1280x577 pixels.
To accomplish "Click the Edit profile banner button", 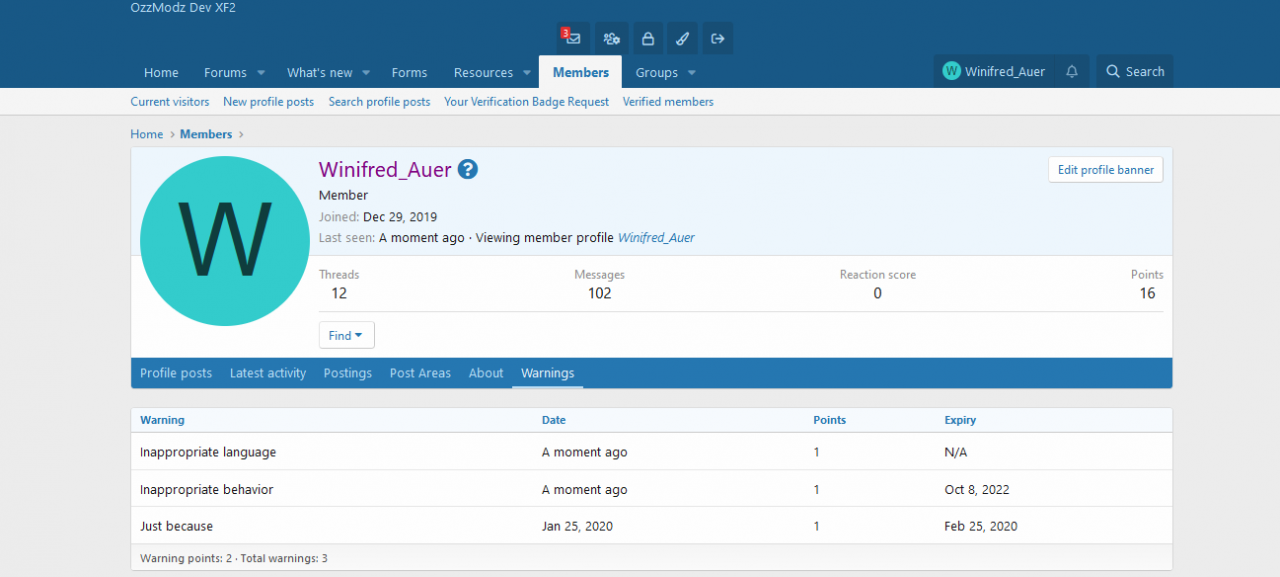I will pos(1105,170).
